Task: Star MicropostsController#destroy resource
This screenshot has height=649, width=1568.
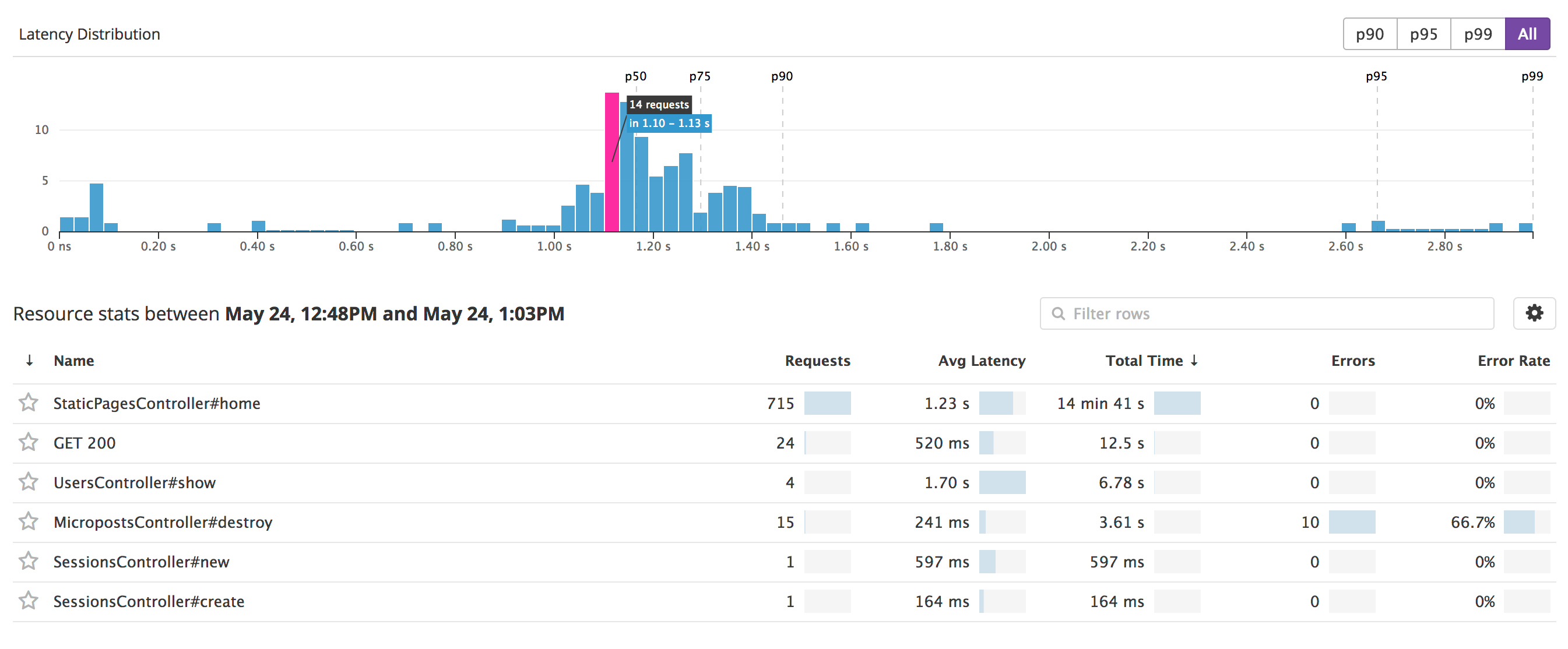Action: tap(28, 521)
